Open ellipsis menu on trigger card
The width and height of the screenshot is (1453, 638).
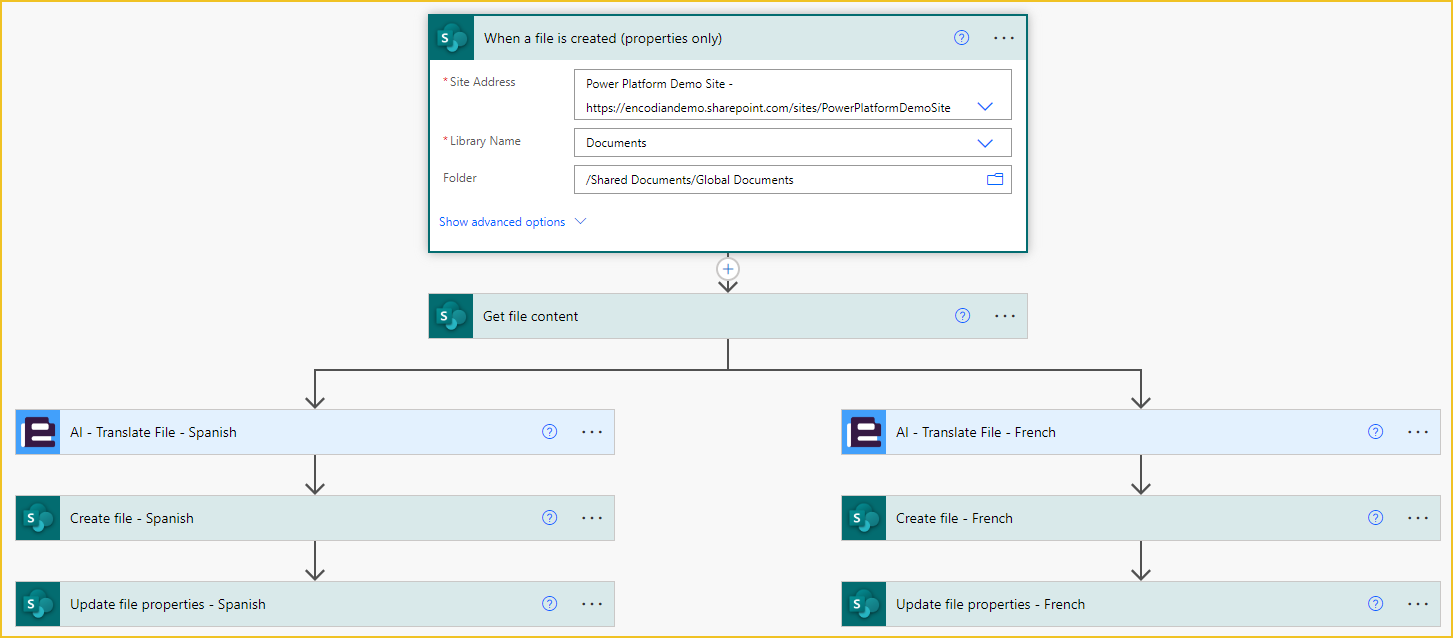(1004, 38)
